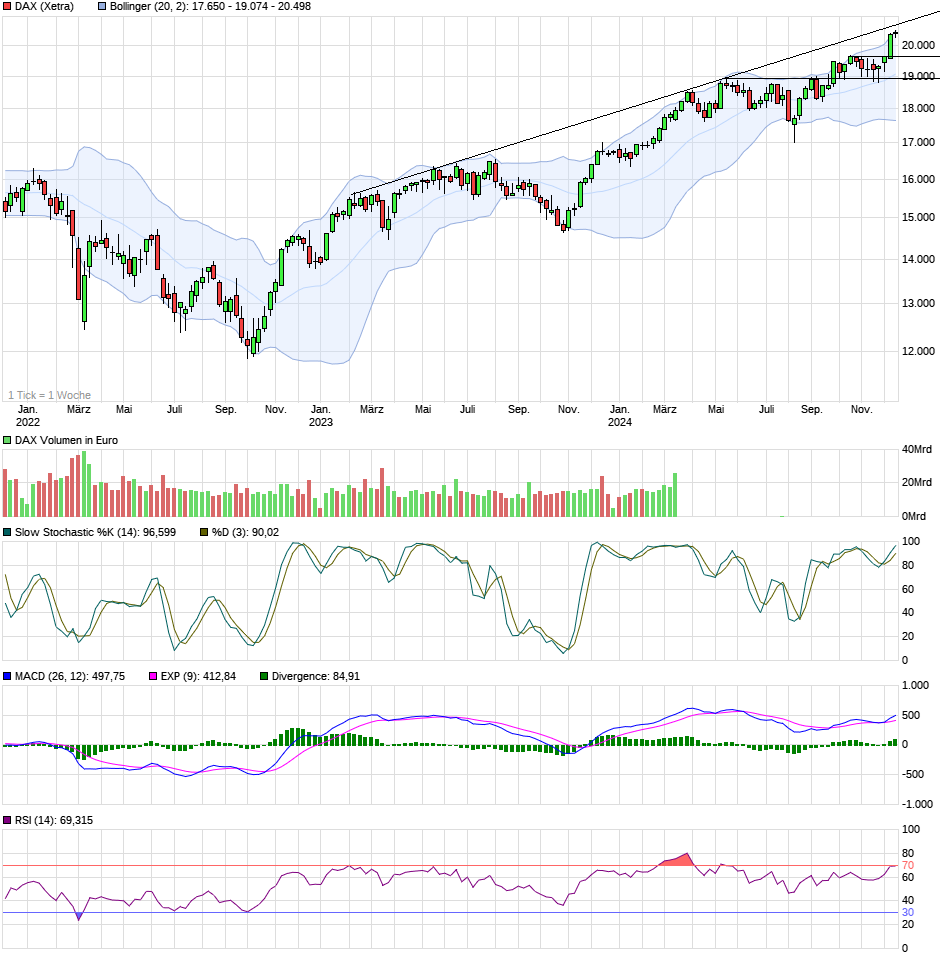Select the 'Jan. 2022' axis label
Screen dimensions: 940x958
pos(29,415)
